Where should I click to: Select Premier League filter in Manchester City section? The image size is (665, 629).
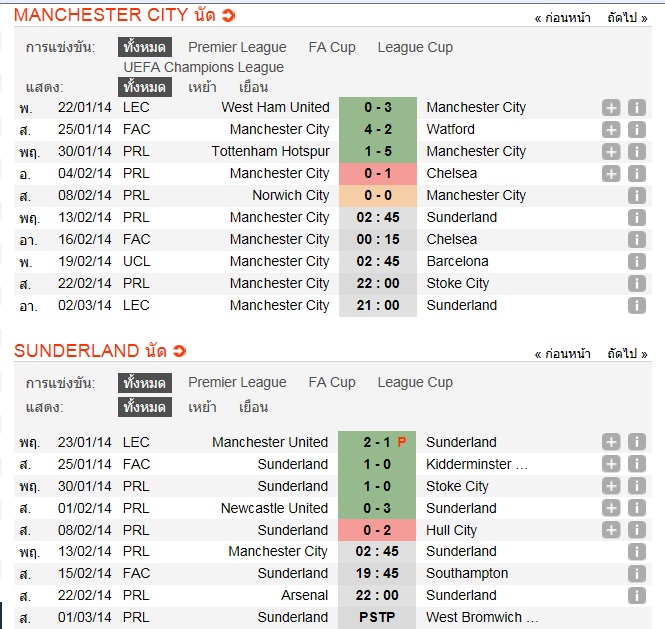(x=237, y=47)
